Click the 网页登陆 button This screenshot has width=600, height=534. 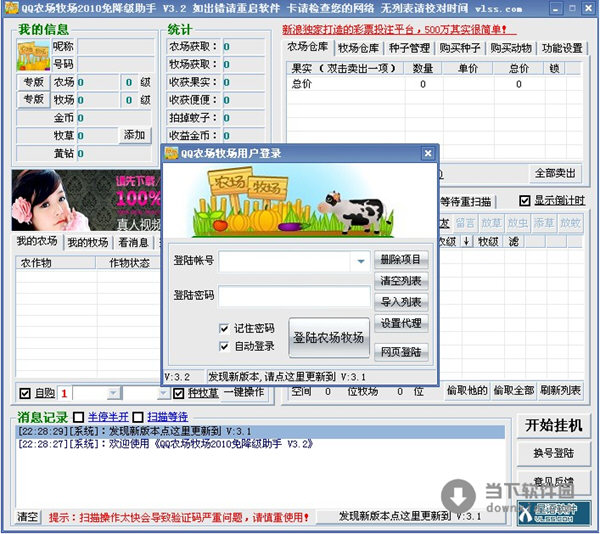click(x=401, y=352)
